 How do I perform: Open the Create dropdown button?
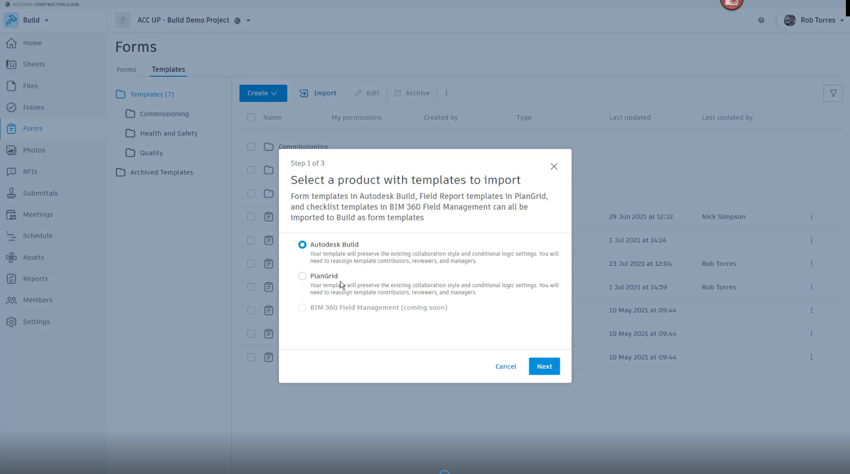263,93
